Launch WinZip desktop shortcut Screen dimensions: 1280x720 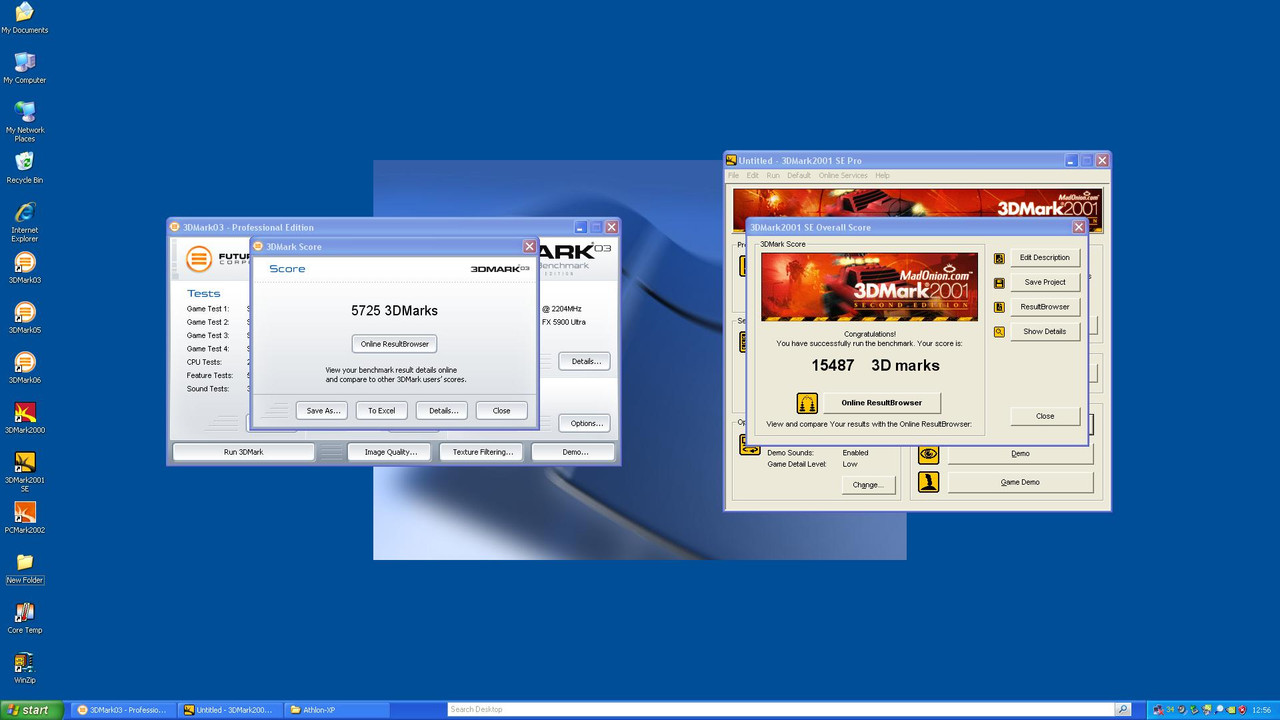[24, 667]
